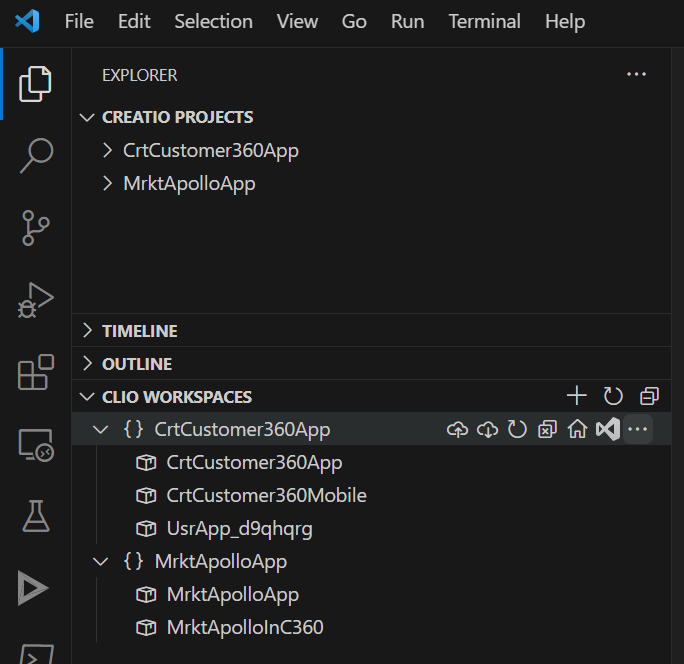Add new Clio workspace with plus icon
Image resolution: width=684 pixels, height=664 pixels.
pos(577,396)
